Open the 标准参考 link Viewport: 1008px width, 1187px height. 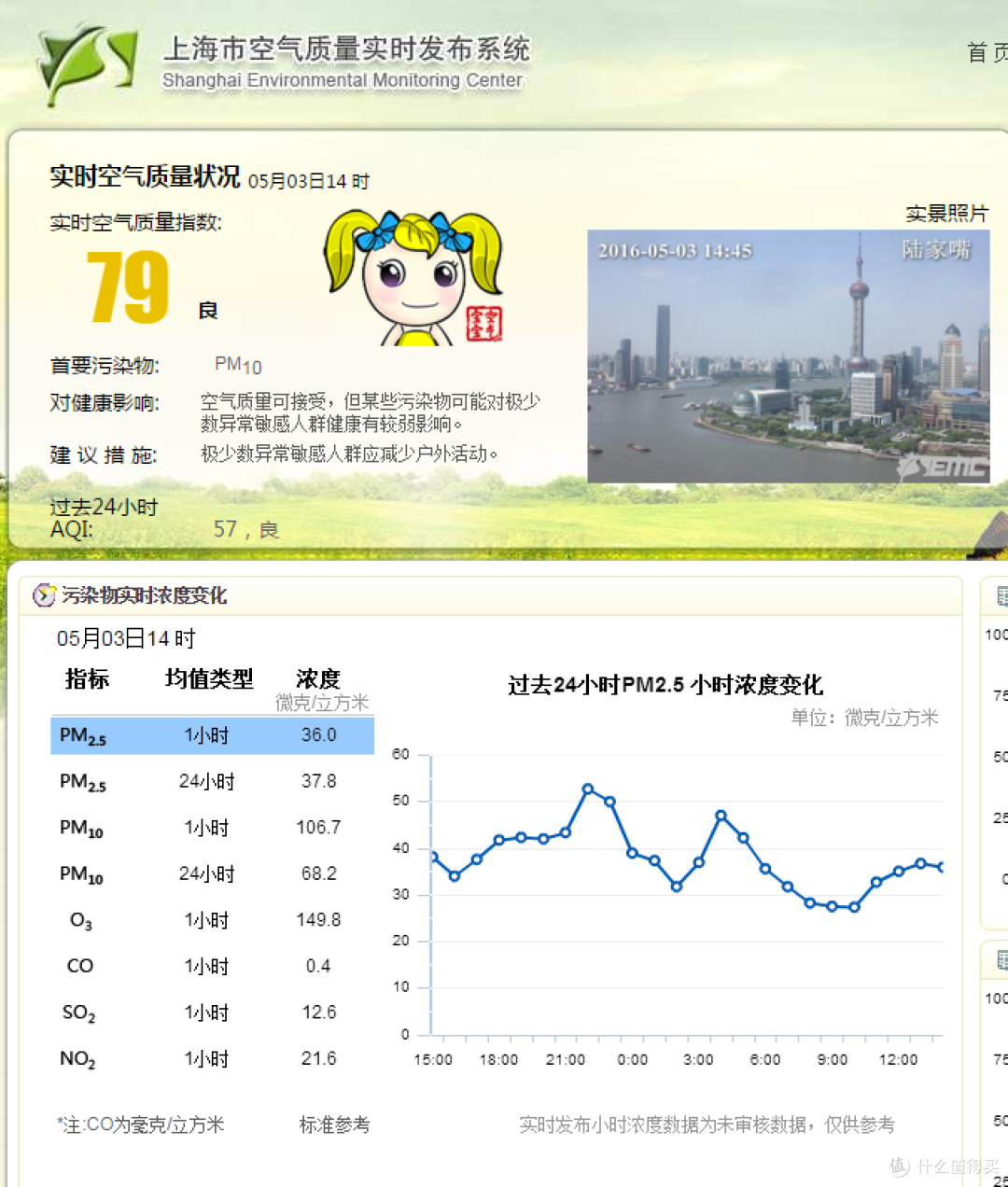[x=334, y=1124]
